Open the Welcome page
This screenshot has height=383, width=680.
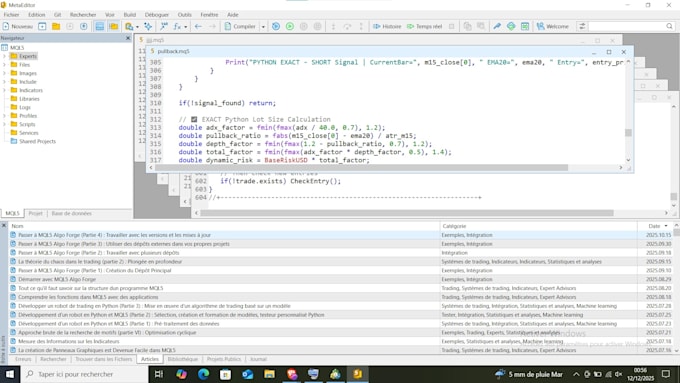pyautogui.click(x=552, y=26)
